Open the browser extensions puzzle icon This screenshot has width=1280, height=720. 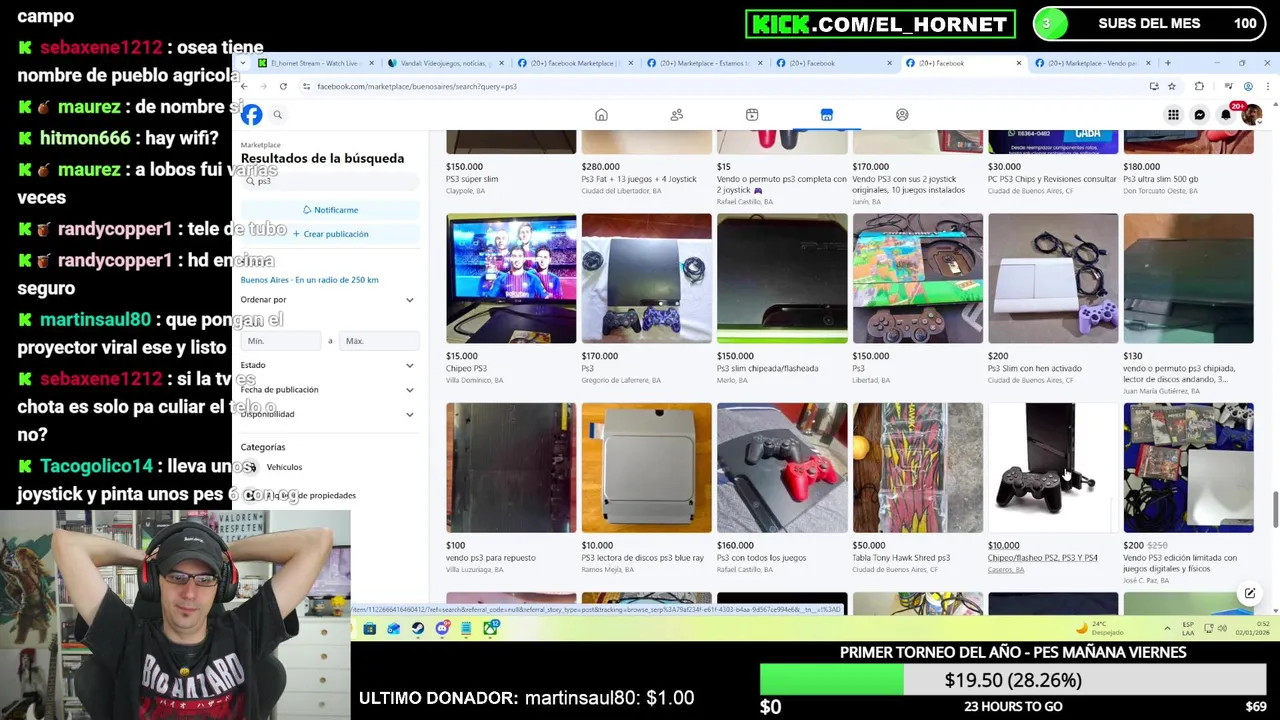point(1199,86)
